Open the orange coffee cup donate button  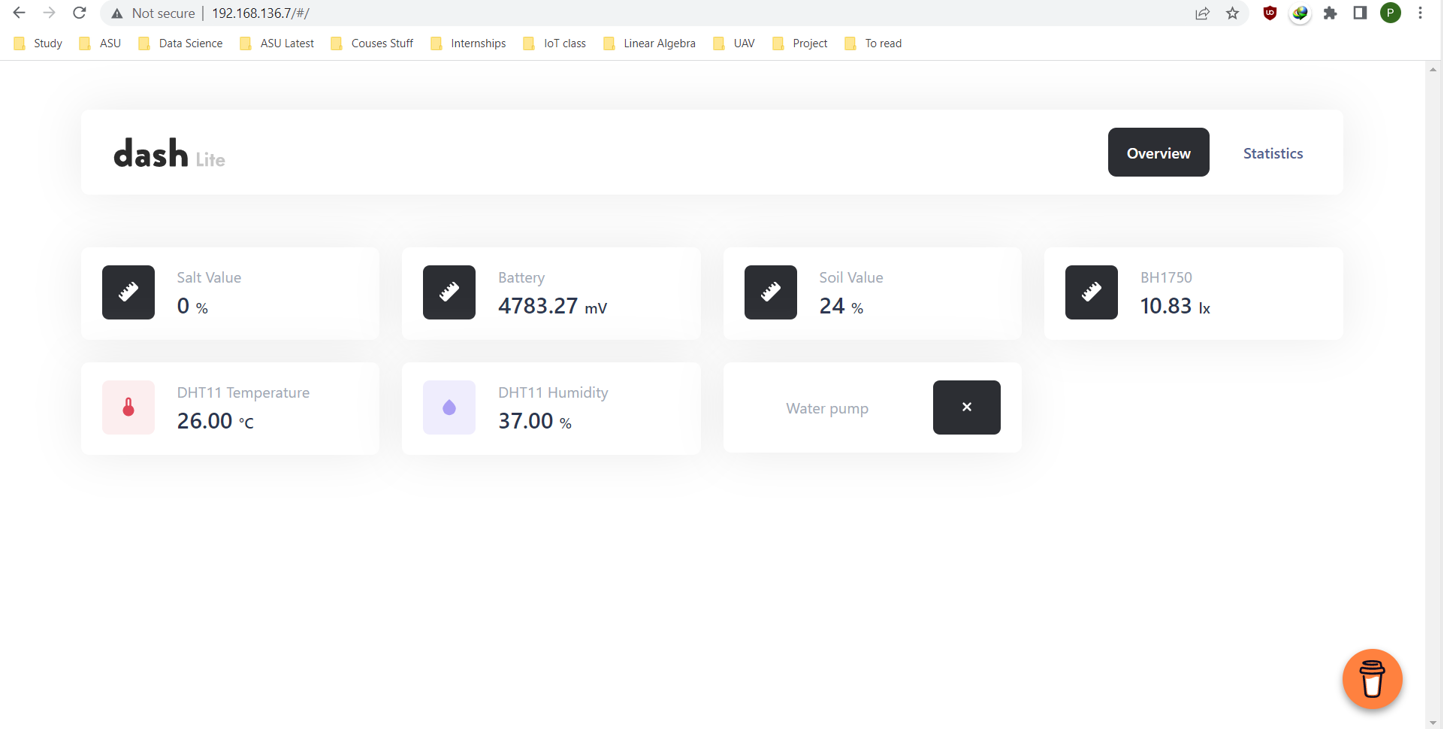[x=1372, y=679]
